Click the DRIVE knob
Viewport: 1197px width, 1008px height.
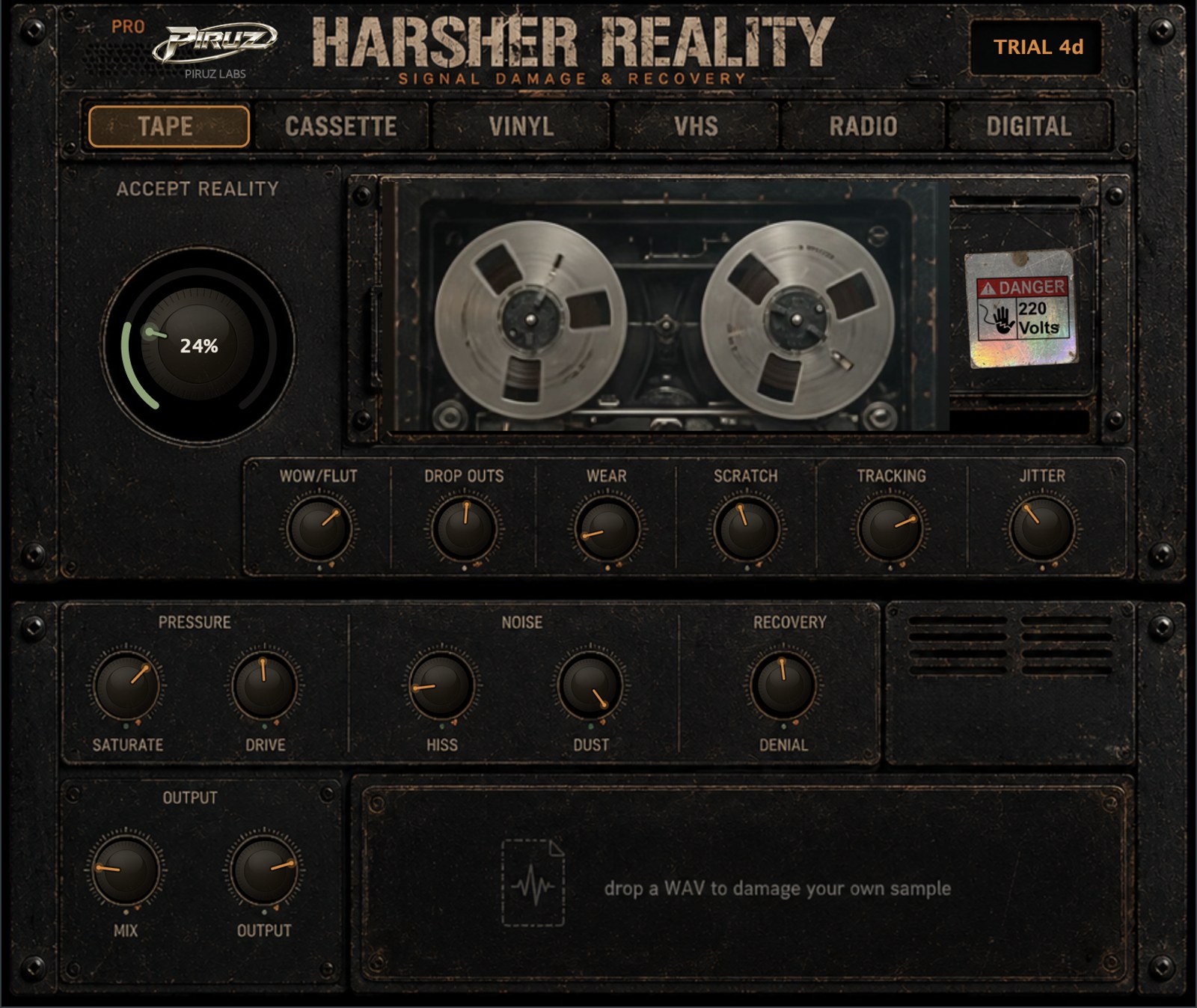(264, 685)
